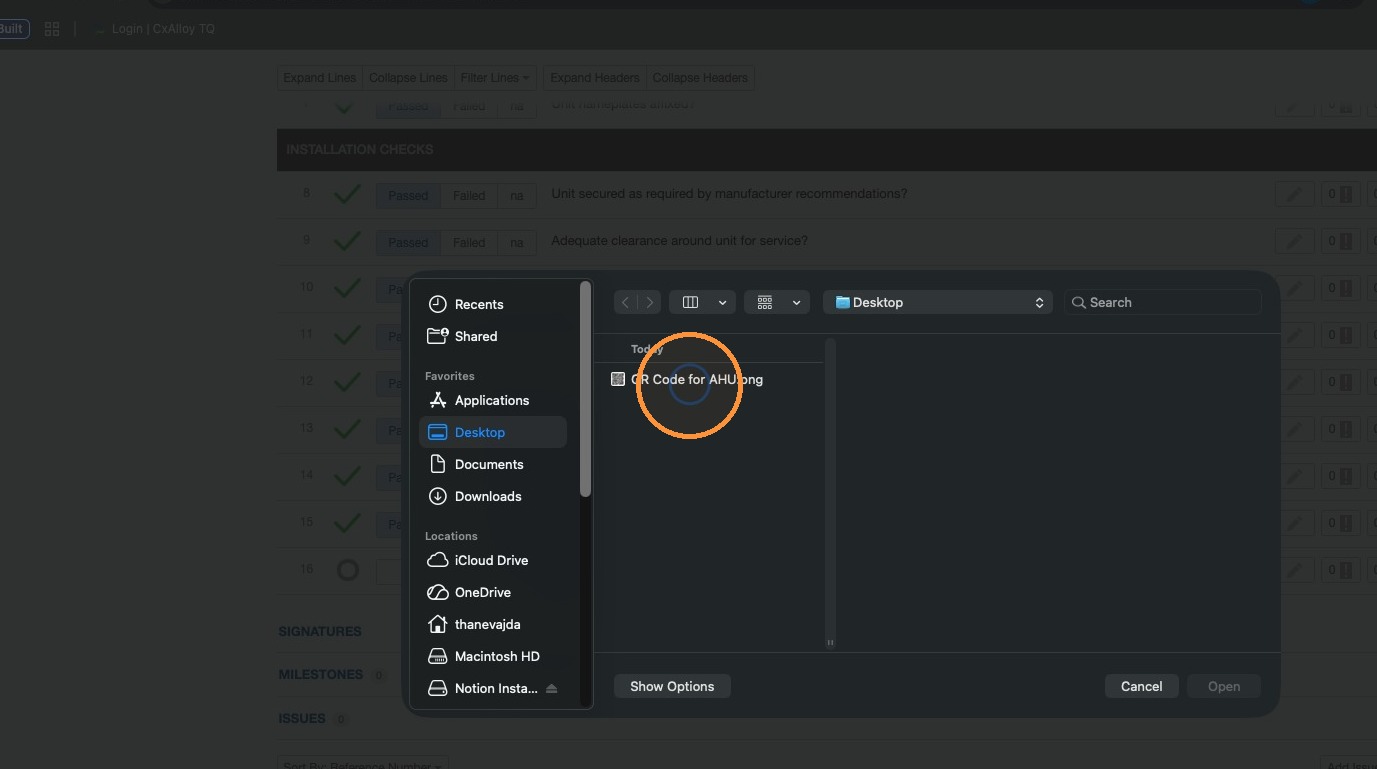Navigate back with the left chevron
Screen dimensions: 1377x769
coord(625,302)
